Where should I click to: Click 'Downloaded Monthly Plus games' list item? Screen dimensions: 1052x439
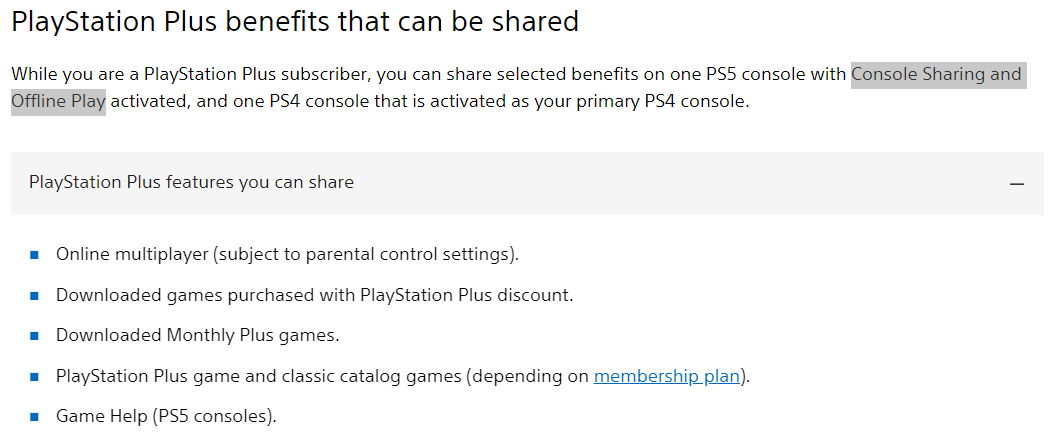click(x=198, y=335)
